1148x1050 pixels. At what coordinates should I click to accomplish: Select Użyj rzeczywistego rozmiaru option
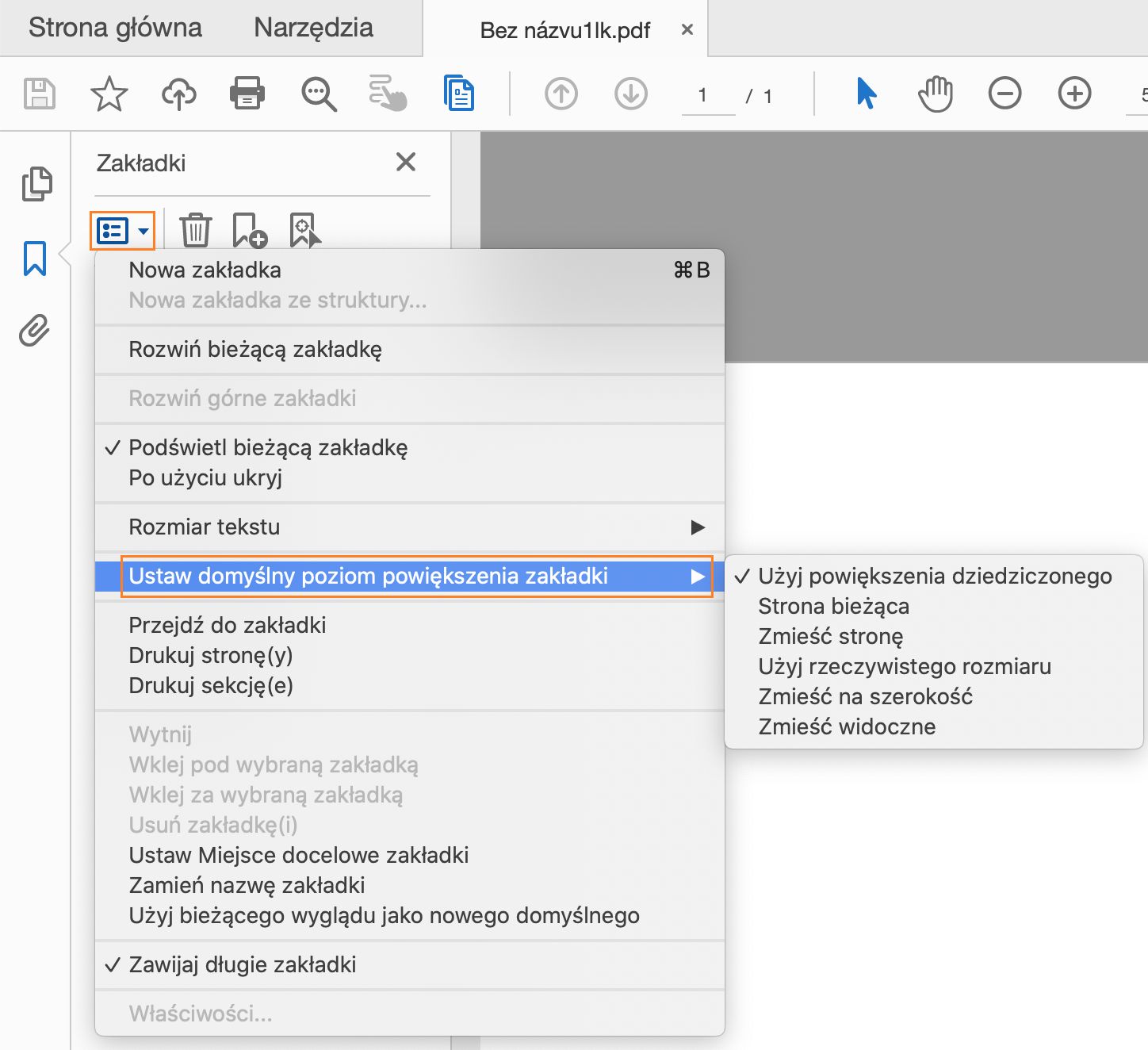pos(934,667)
